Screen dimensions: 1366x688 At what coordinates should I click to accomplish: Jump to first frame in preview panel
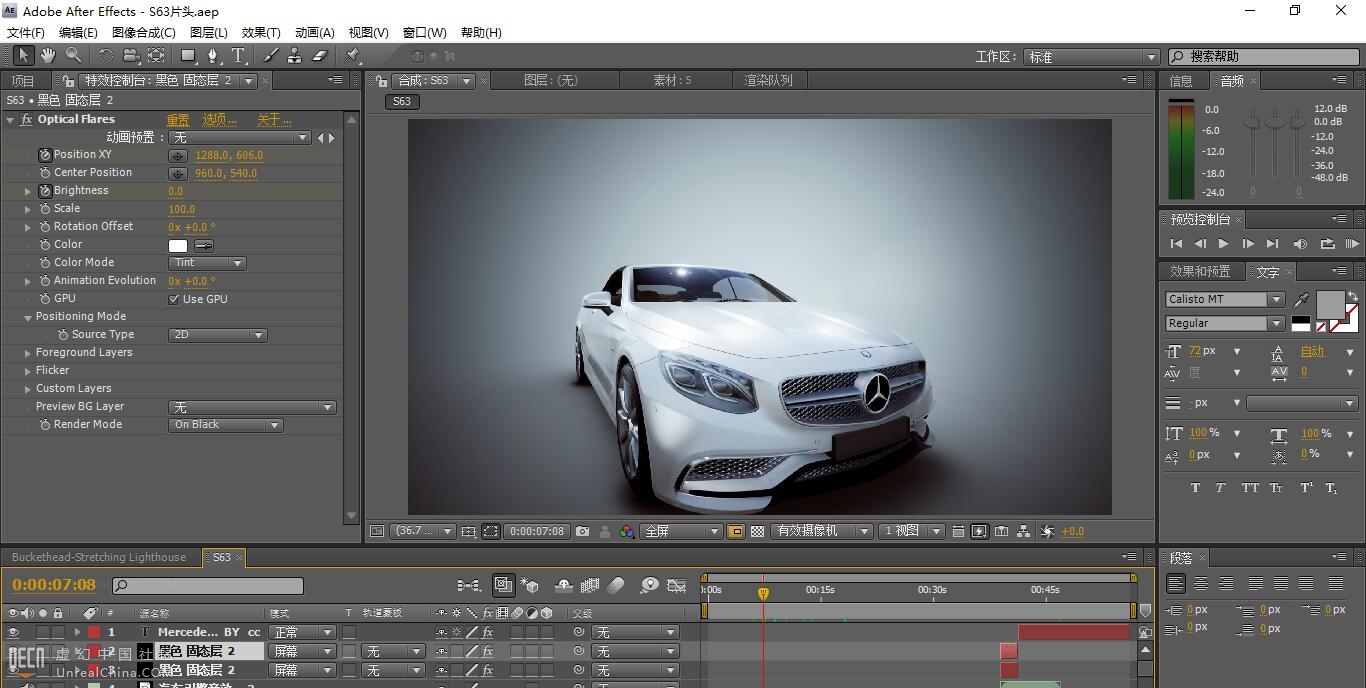(x=1176, y=243)
